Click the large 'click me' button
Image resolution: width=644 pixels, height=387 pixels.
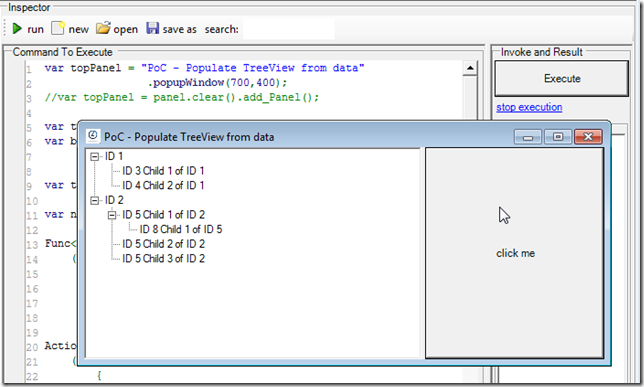pos(514,253)
